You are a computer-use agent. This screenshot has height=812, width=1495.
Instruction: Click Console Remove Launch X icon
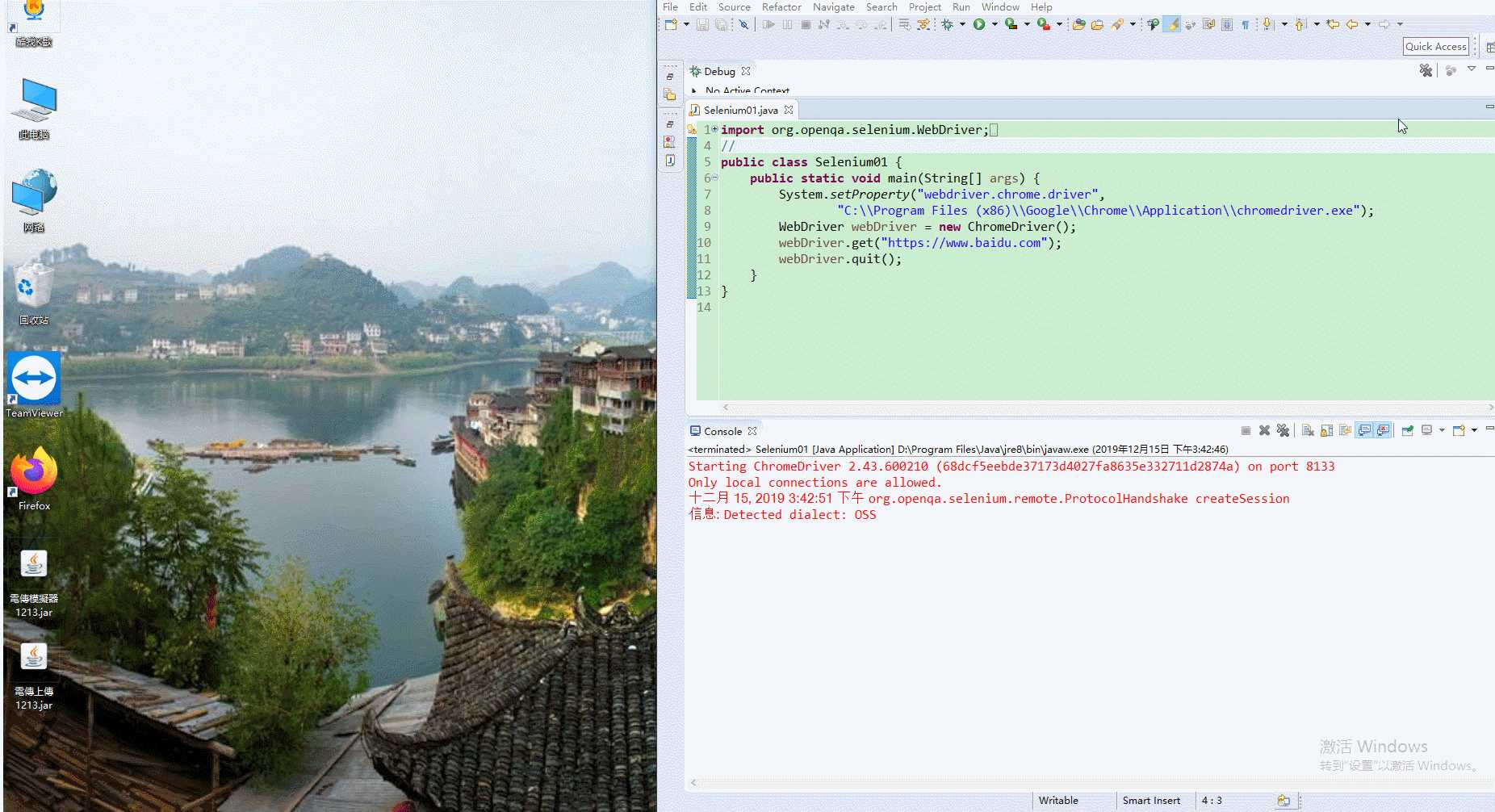pos(1264,430)
